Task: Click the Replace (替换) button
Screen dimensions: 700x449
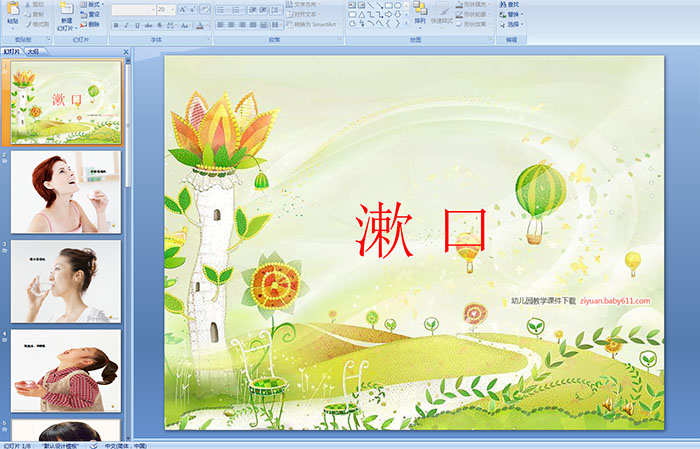Action: [x=516, y=14]
